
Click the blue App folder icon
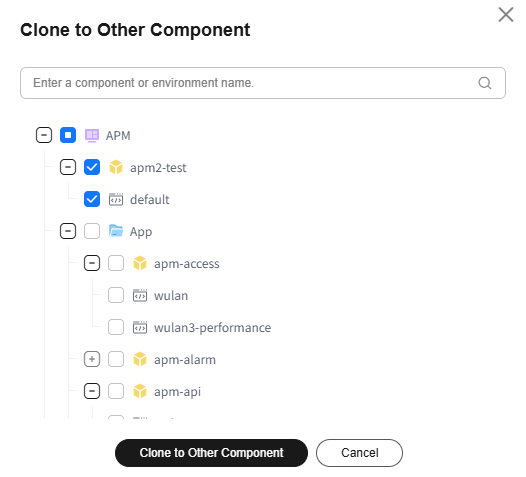tap(116, 231)
